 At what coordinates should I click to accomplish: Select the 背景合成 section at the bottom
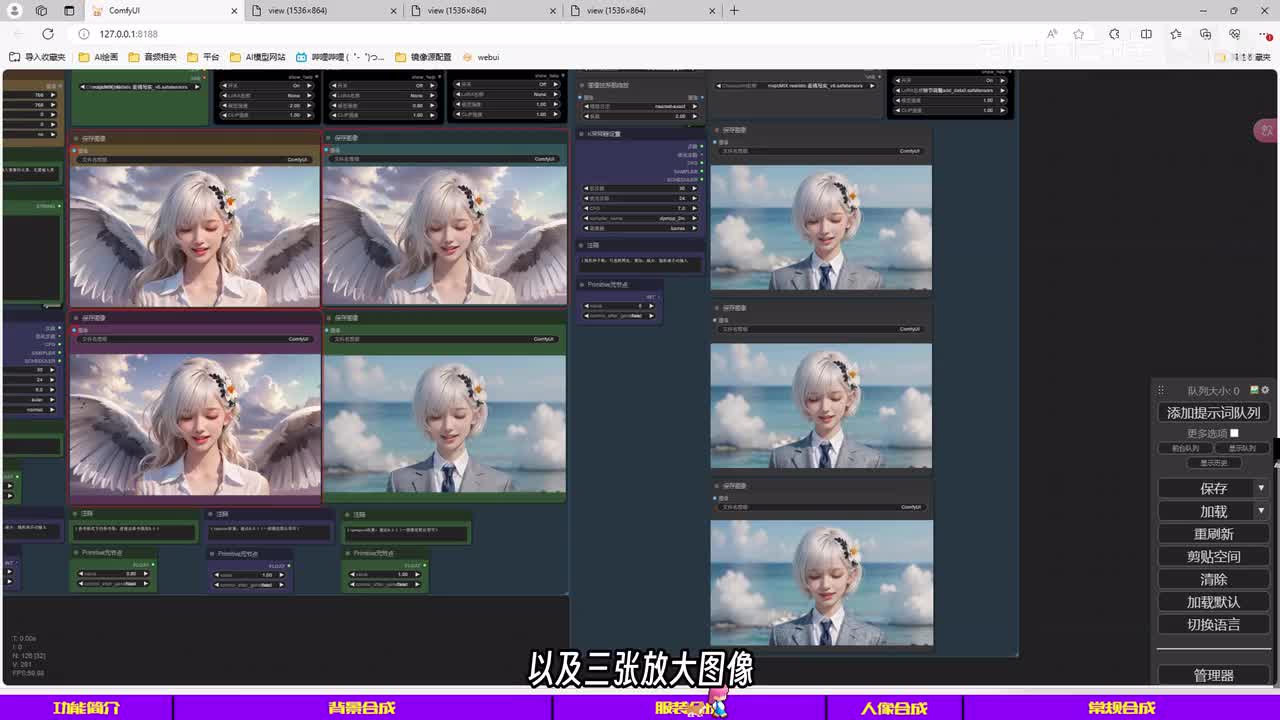361,708
